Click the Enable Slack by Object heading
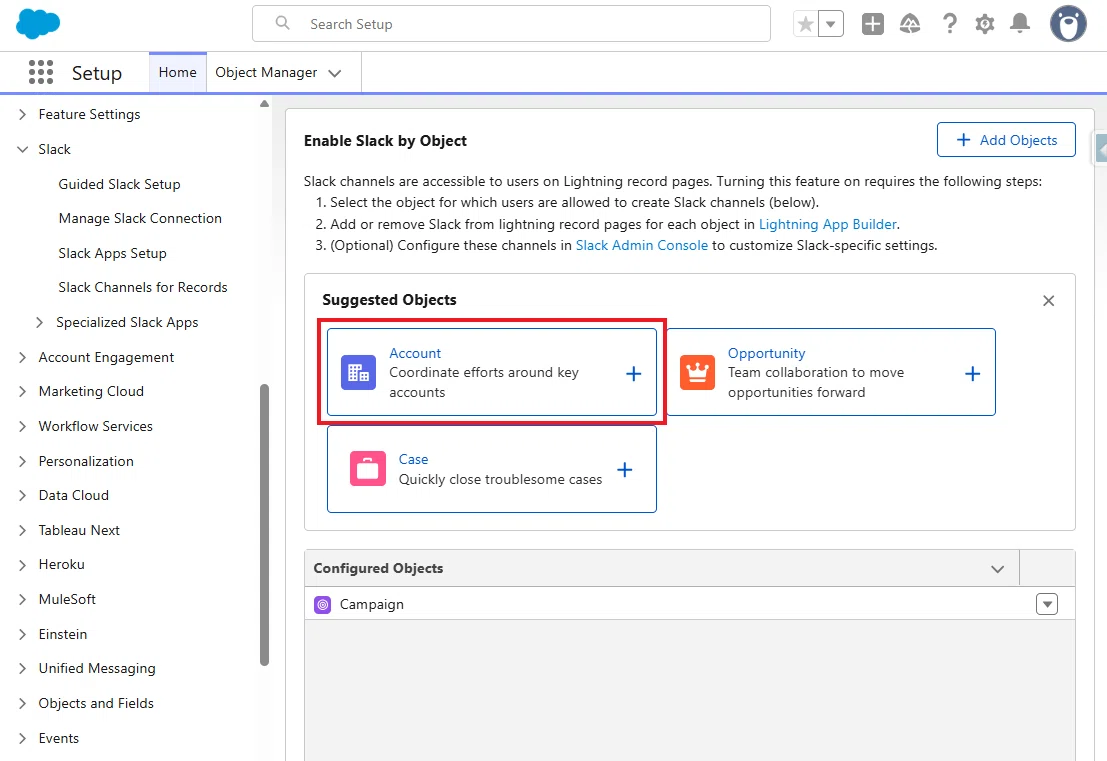This screenshot has width=1107, height=761. (x=385, y=141)
